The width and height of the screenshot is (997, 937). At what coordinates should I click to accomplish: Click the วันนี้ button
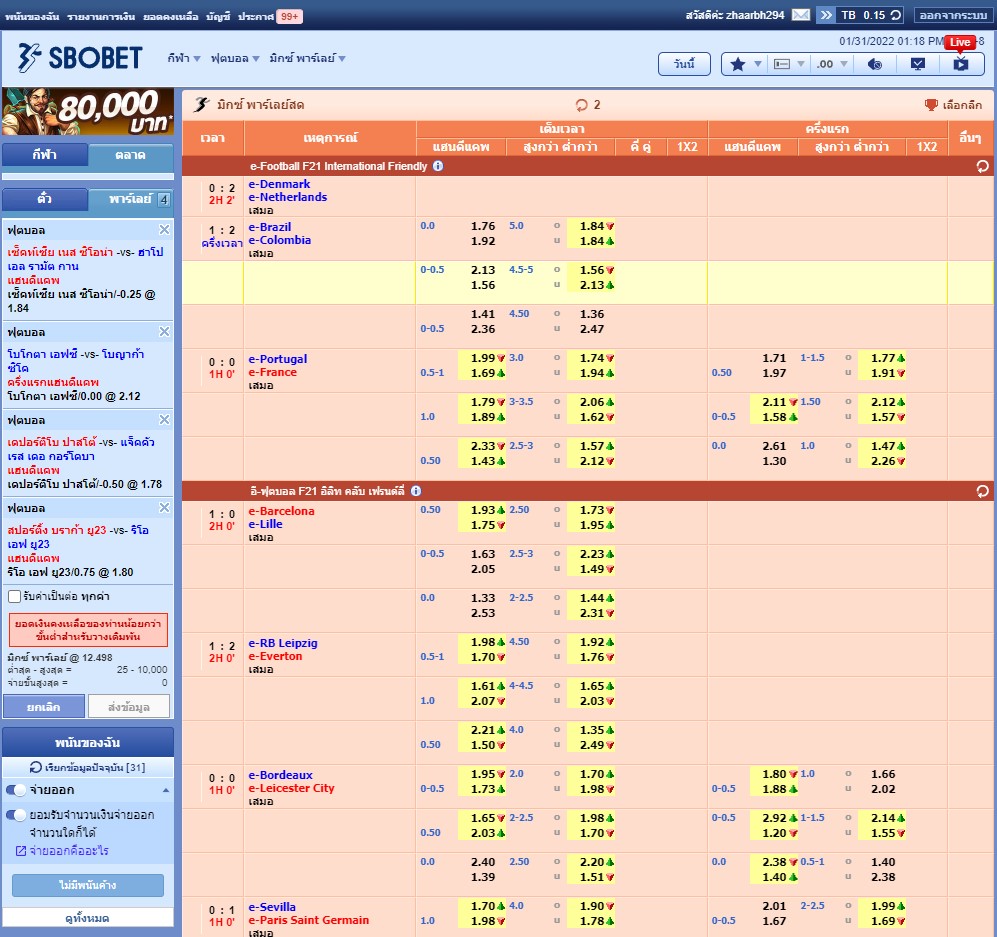(x=684, y=64)
